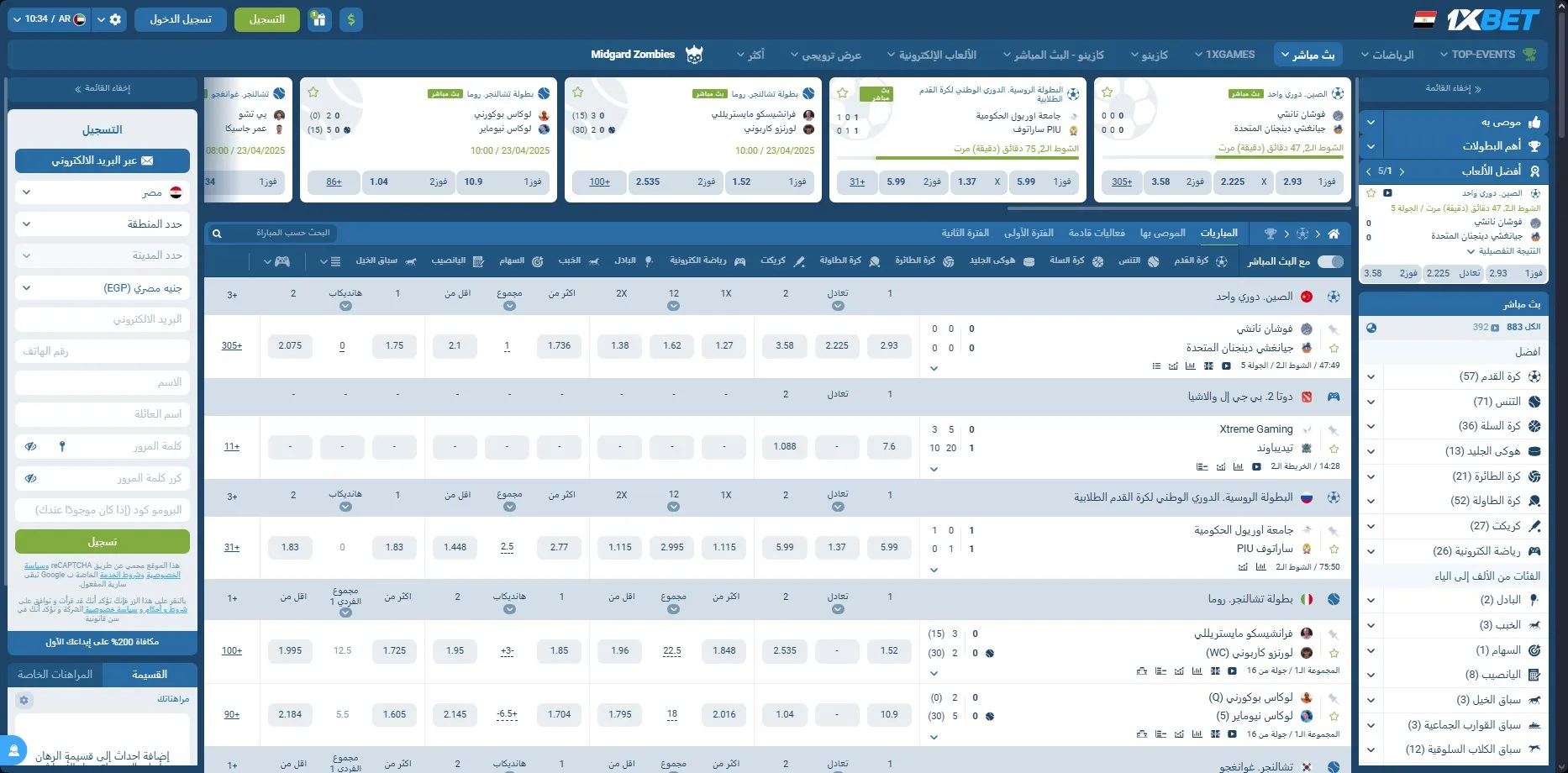Open the gift bonuses icon
Screen dimensions: 1568x773
click(319, 19)
